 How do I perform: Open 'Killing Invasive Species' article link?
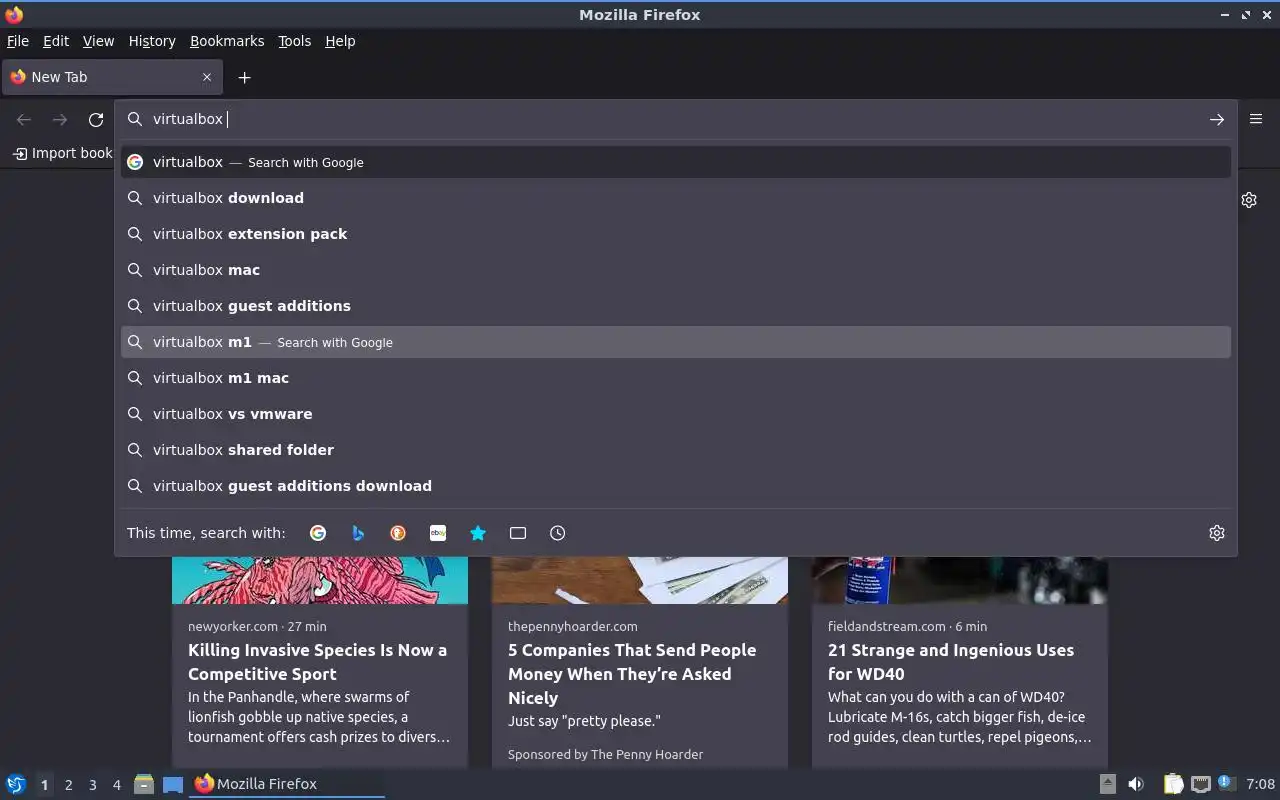click(317, 662)
